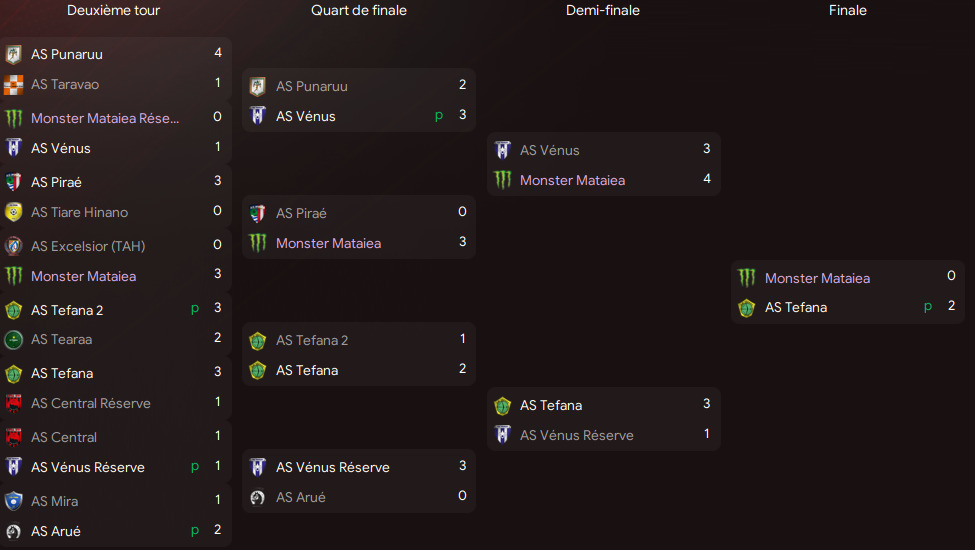Click AS Tefana crest in the final
This screenshot has height=550, width=975.
[x=747, y=308]
